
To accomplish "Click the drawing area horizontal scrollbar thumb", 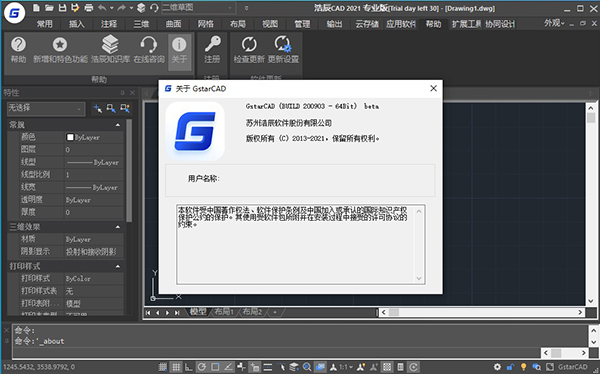I will 394,312.
